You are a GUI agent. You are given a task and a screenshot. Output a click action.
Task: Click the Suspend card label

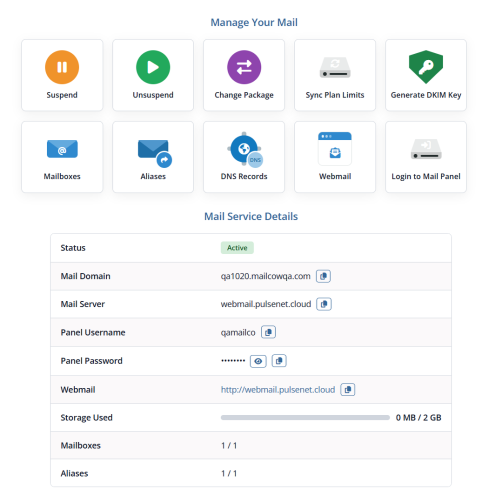[62, 95]
